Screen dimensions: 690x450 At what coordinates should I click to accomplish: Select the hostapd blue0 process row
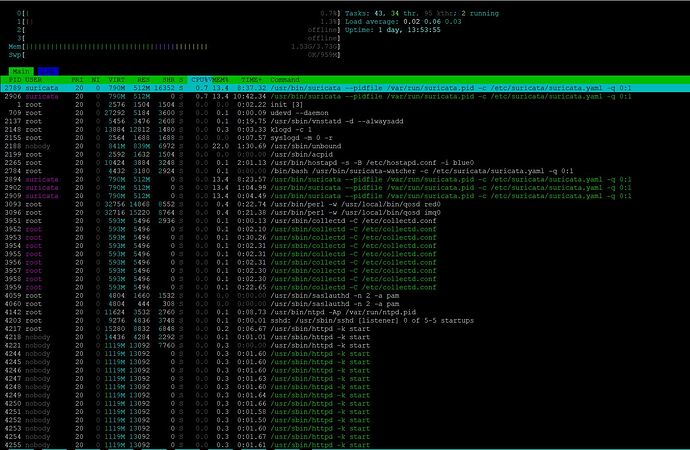point(239,163)
